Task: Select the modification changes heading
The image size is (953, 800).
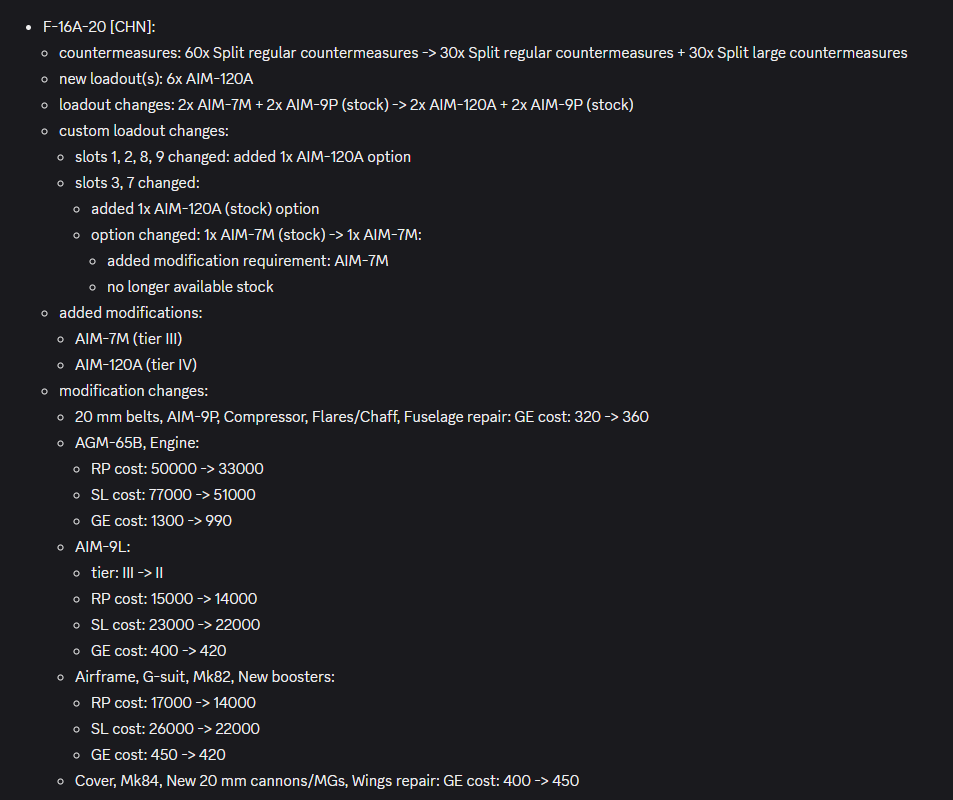Action: coord(134,391)
